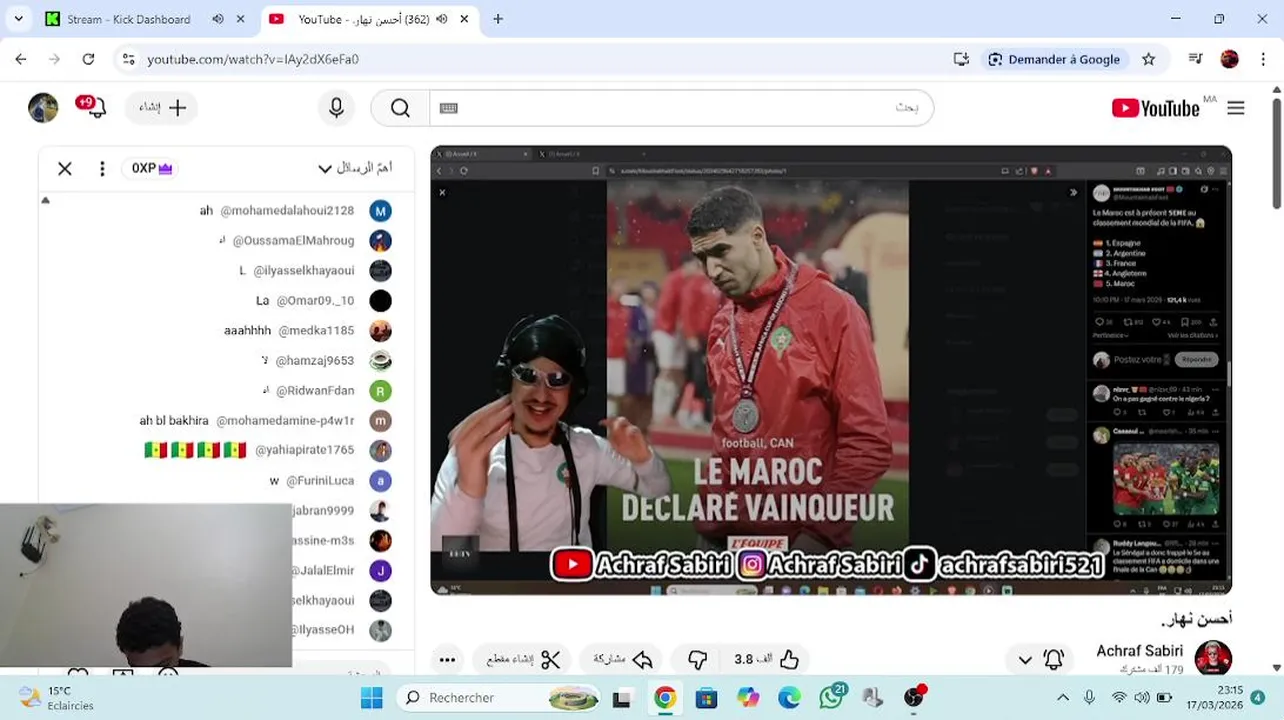Image resolution: width=1284 pixels, height=720 pixels.
Task: Click the taskbar Rechercher search box
Action: pos(498,697)
